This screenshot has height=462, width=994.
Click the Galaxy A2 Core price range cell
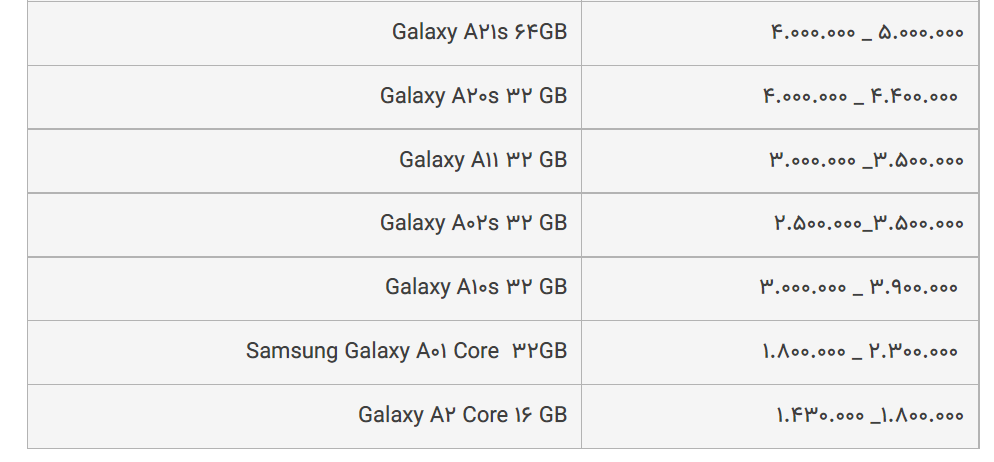click(780, 416)
